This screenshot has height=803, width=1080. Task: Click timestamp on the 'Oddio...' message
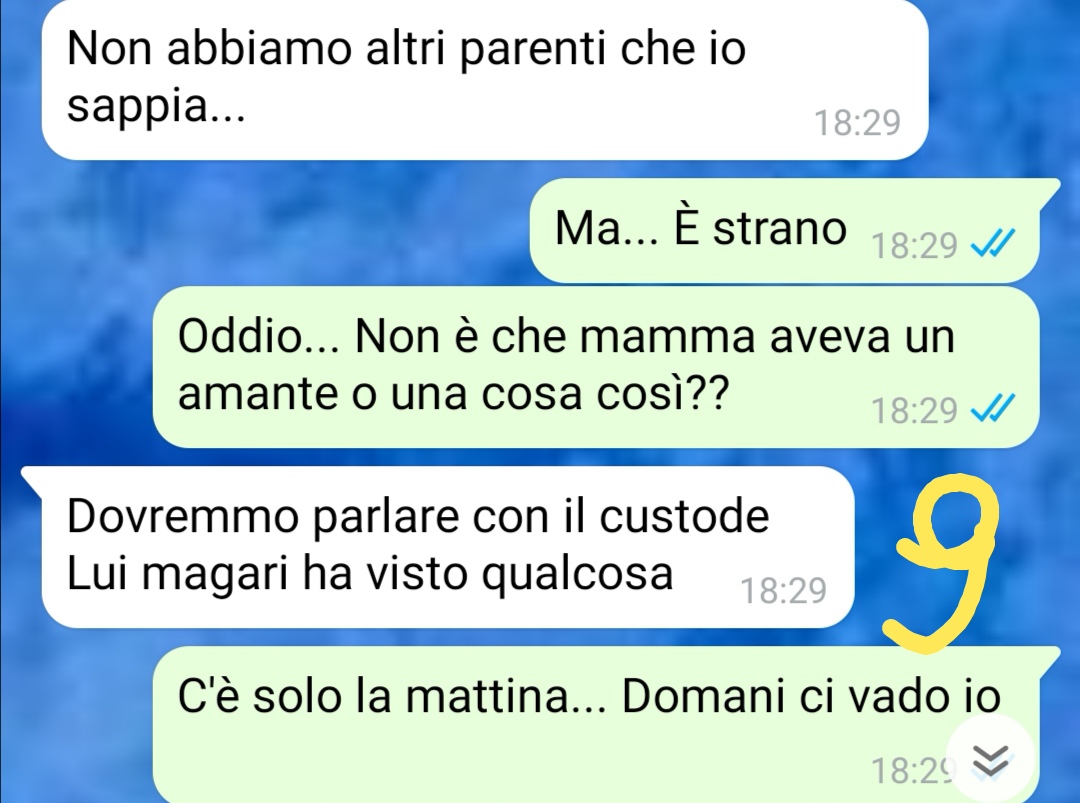pos(915,410)
